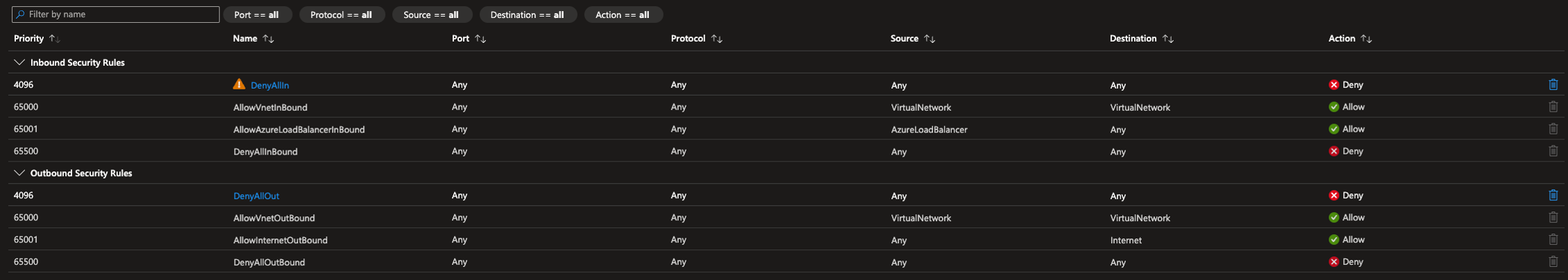
Task: Click the trash icon for DenyAllOut rule
Action: pyautogui.click(x=1553, y=195)
